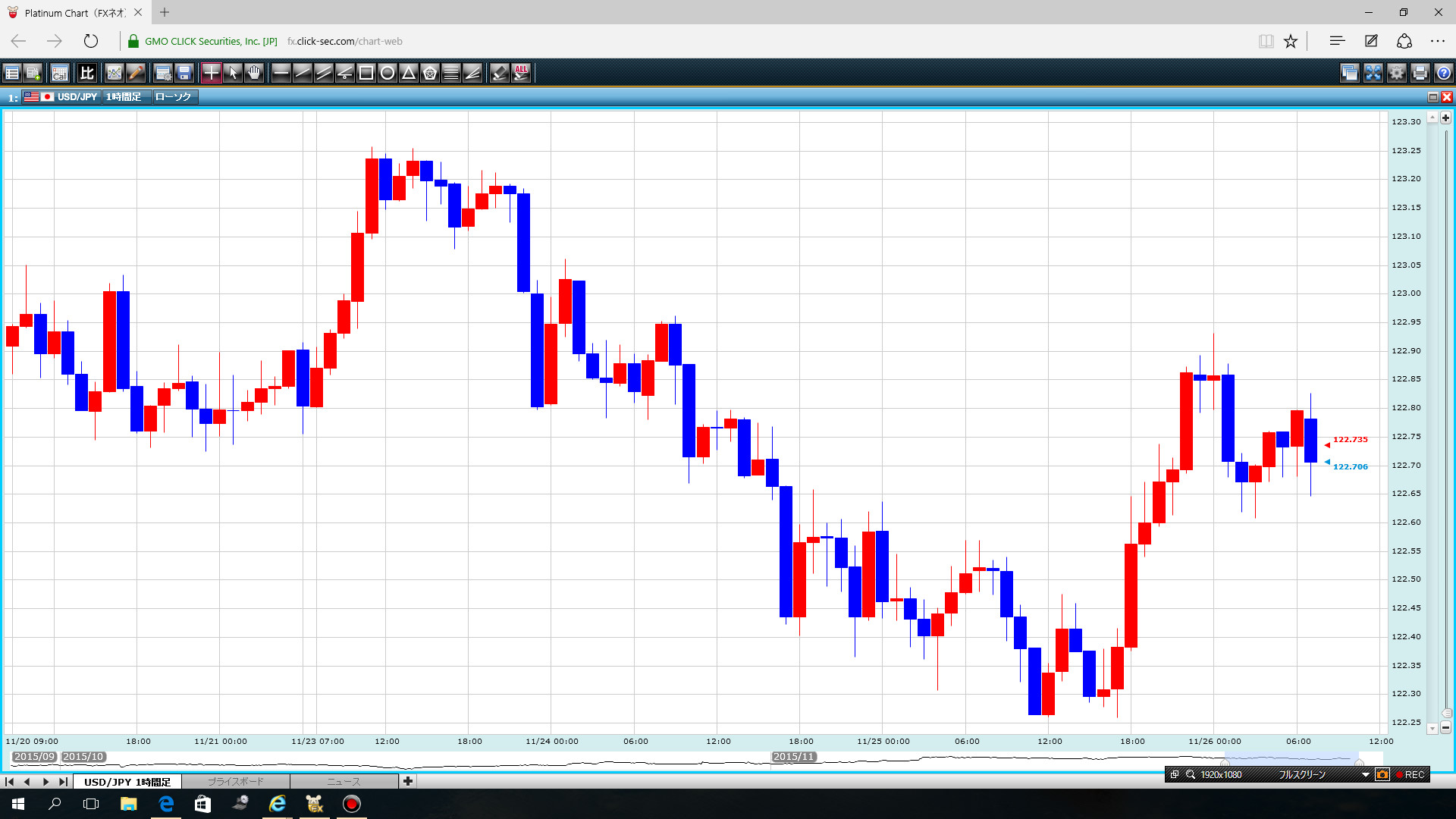The height and width of the screenshot is (819, 1456).
Task: Click the save chart floppy icon
Action: pos(184,73)
